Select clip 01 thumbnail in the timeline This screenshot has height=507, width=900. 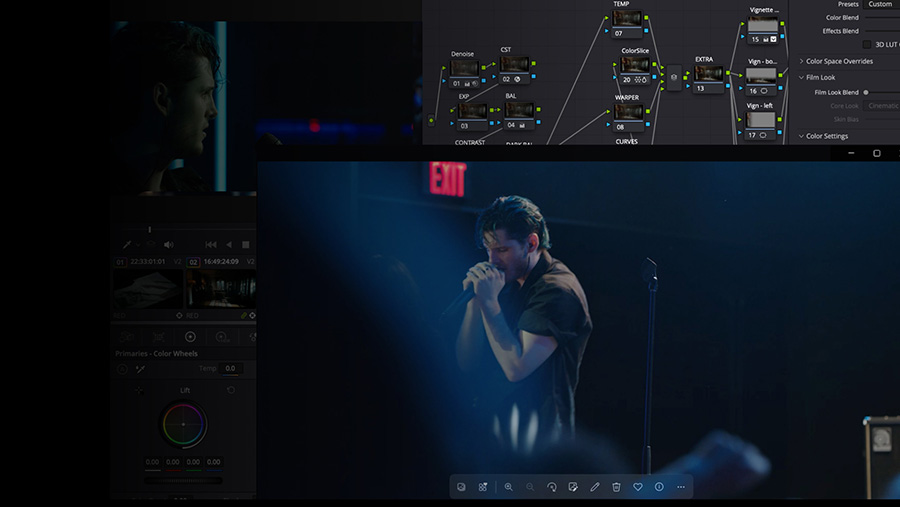pos(148,289)
